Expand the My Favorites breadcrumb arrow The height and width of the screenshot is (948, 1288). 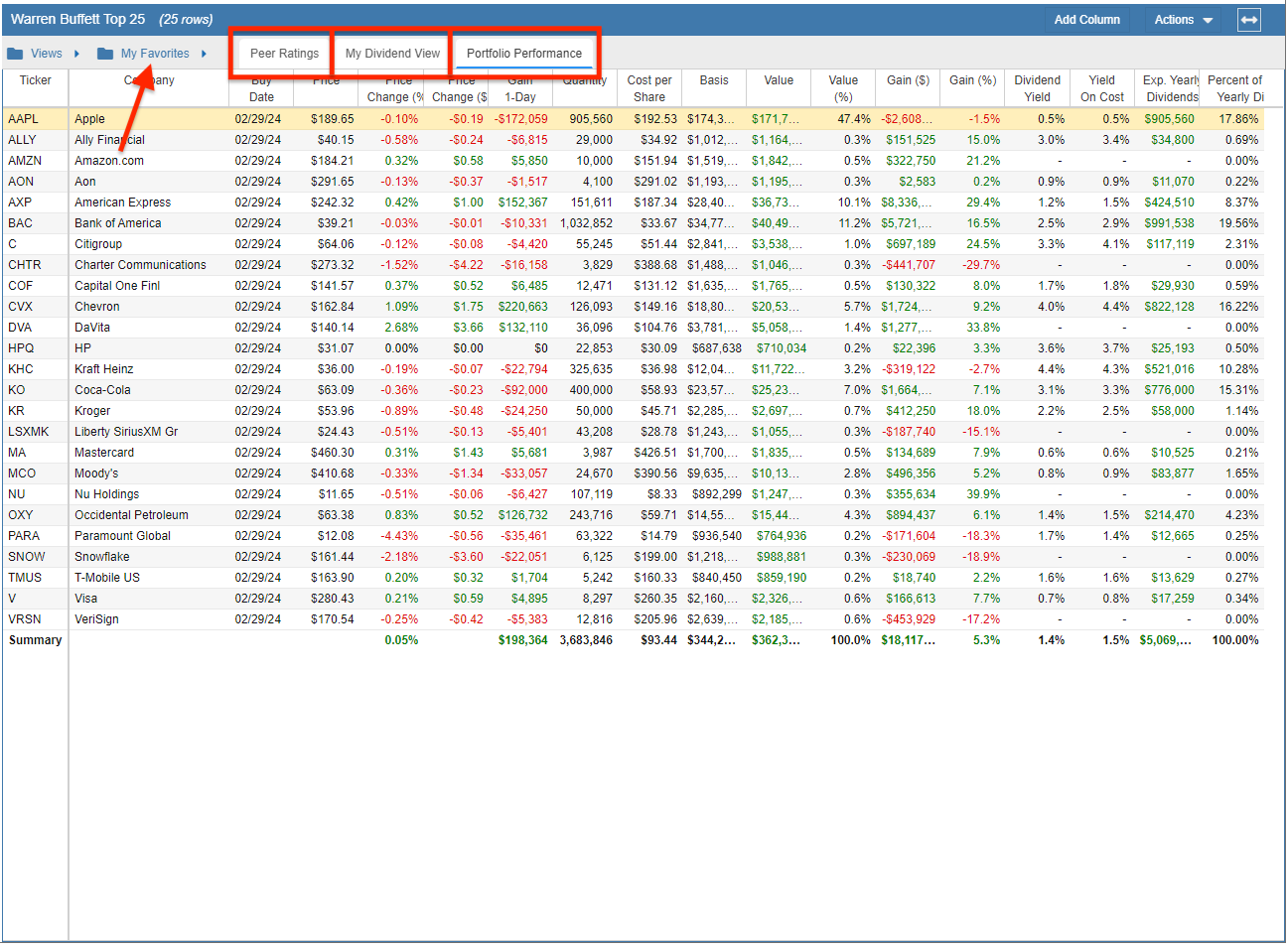tap(204, 54)
